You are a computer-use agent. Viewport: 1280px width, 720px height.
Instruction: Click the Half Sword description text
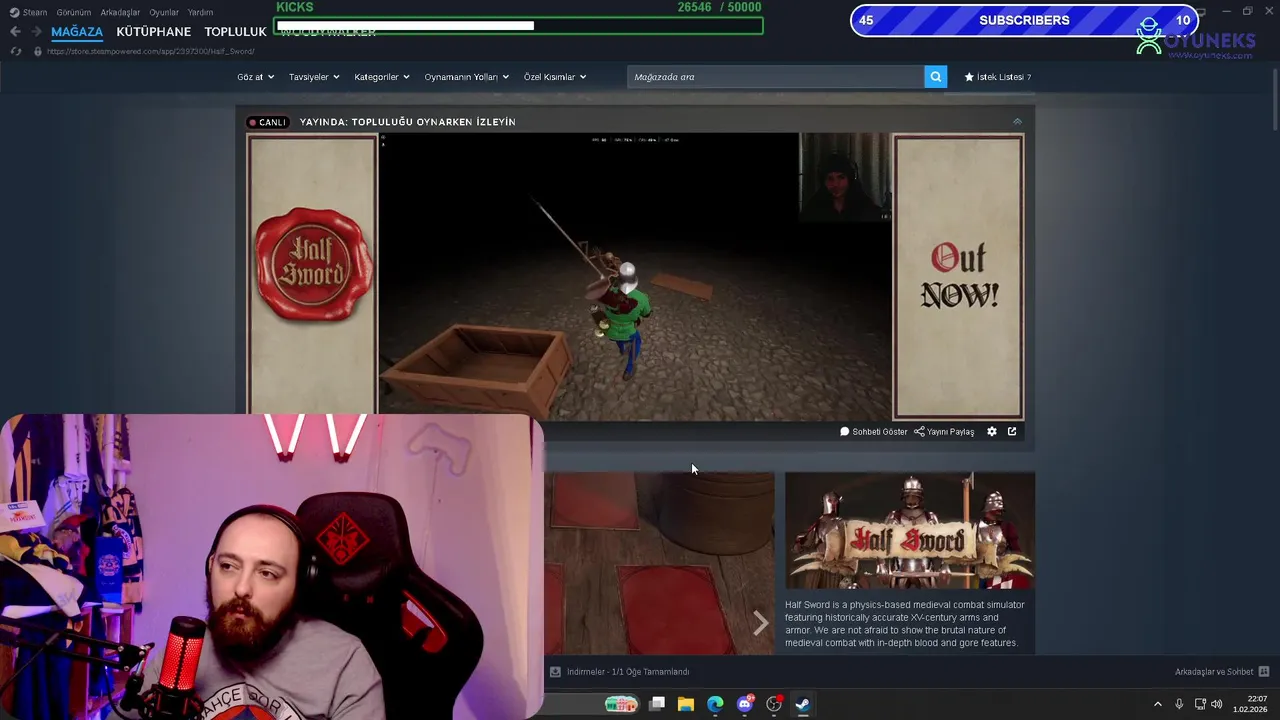click(x=904, y=624)
